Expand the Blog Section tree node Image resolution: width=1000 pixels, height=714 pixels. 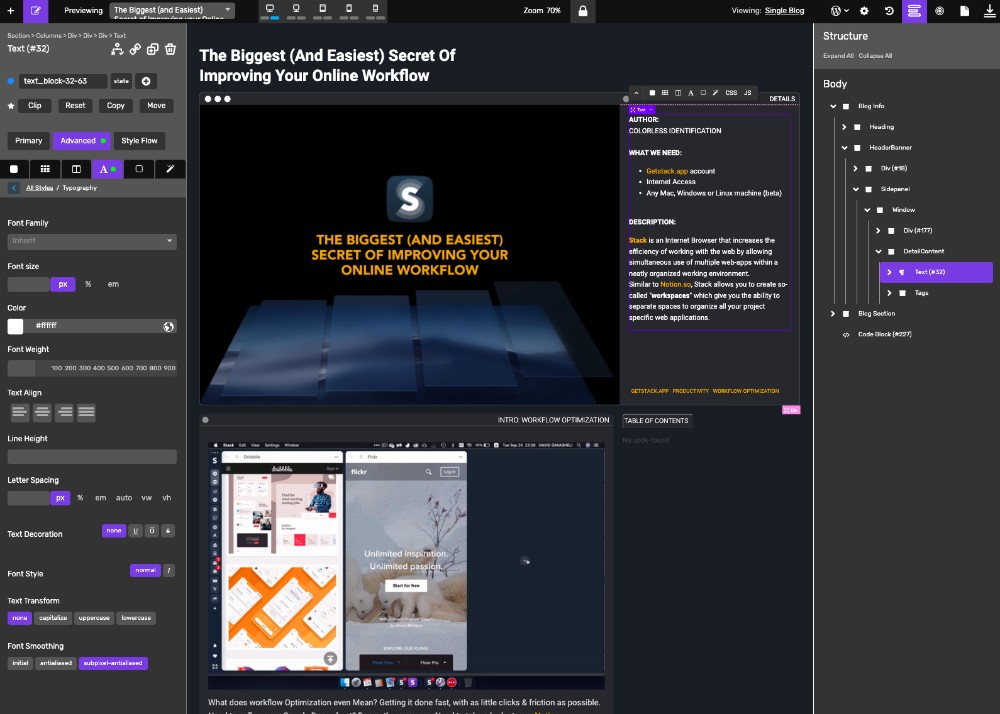pos(833,314)
